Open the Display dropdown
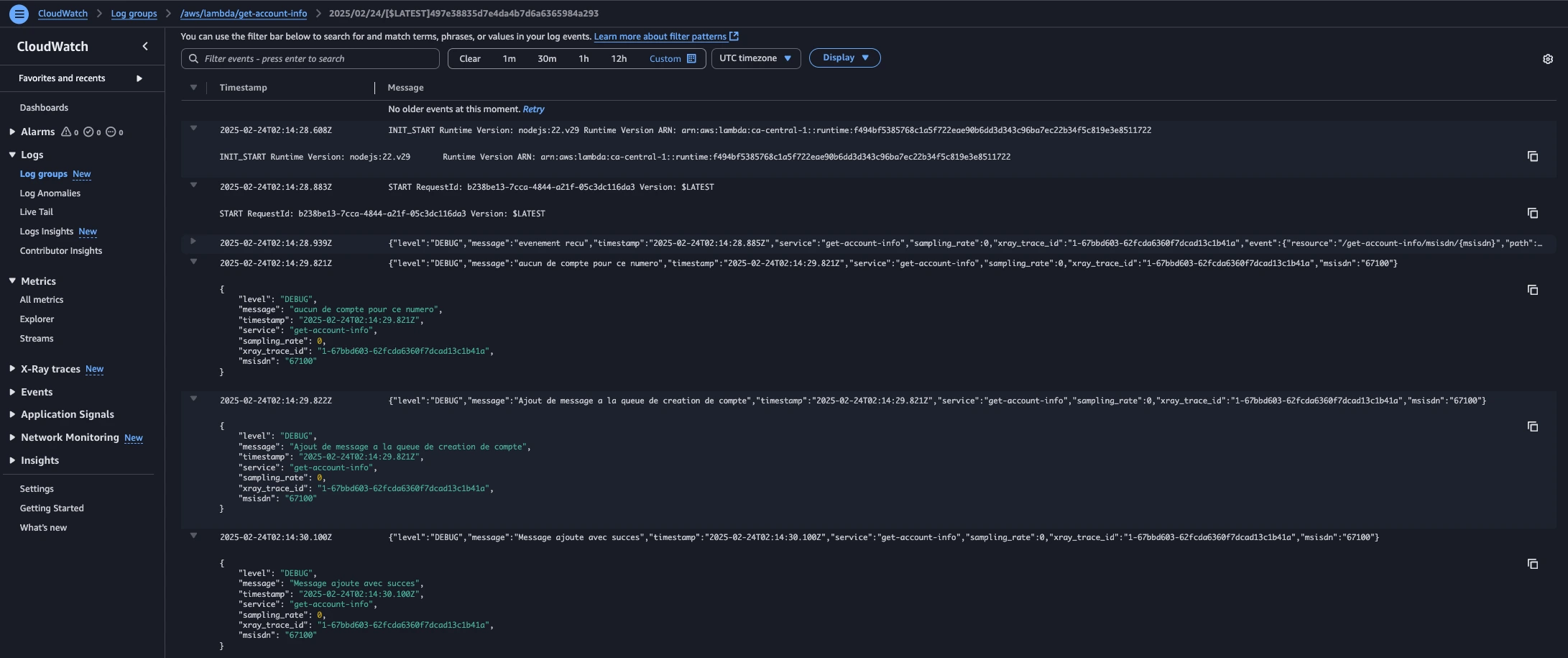This screenshot has width=1568, height=658. click(844, 58)
